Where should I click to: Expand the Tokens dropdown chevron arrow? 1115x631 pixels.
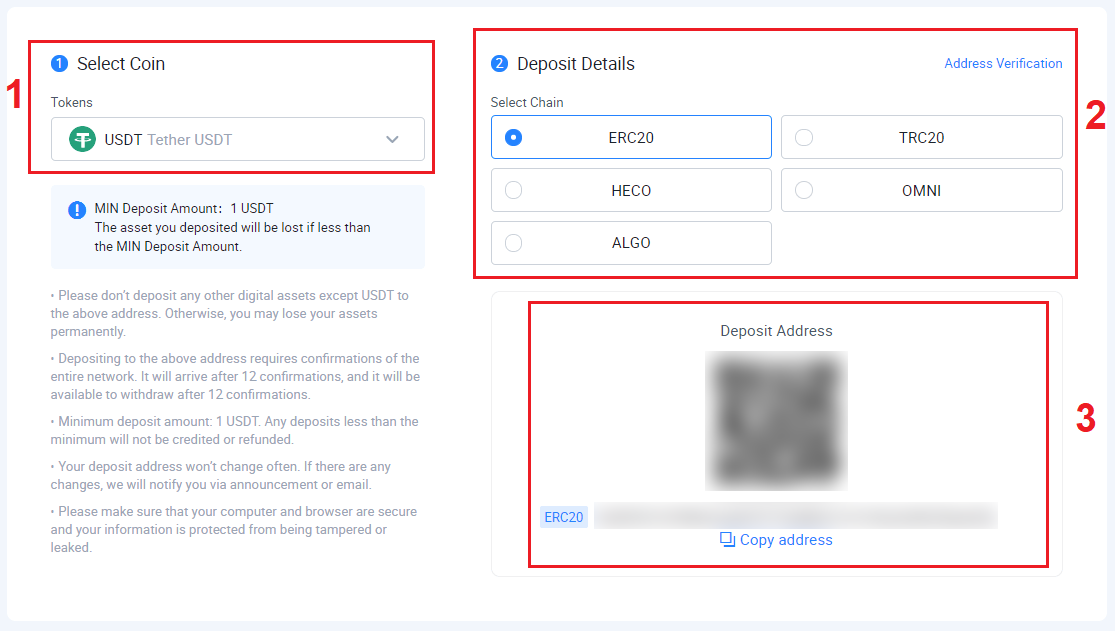[x=393, y=139]
